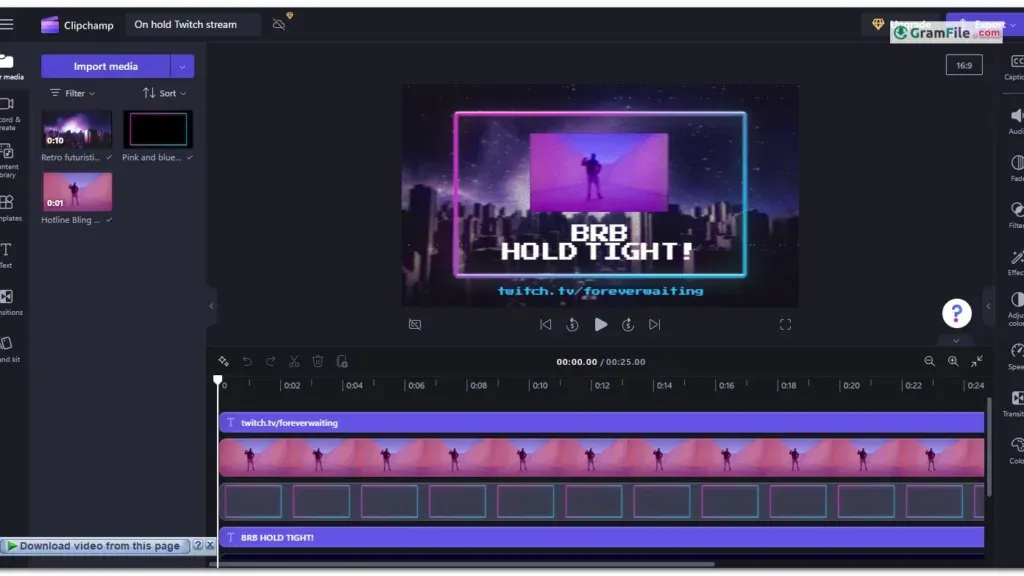Select the Hotline Bling video track clip
Viewport: 1024px width, 576px height.
pos(601,457)
